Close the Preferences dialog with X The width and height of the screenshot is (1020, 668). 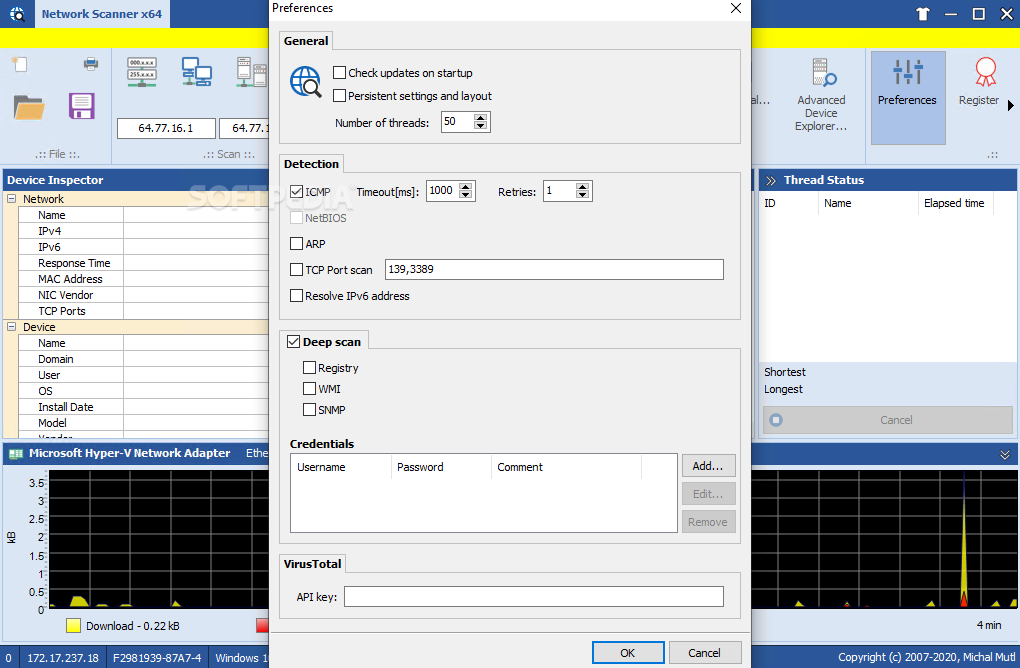coord(736,8)
